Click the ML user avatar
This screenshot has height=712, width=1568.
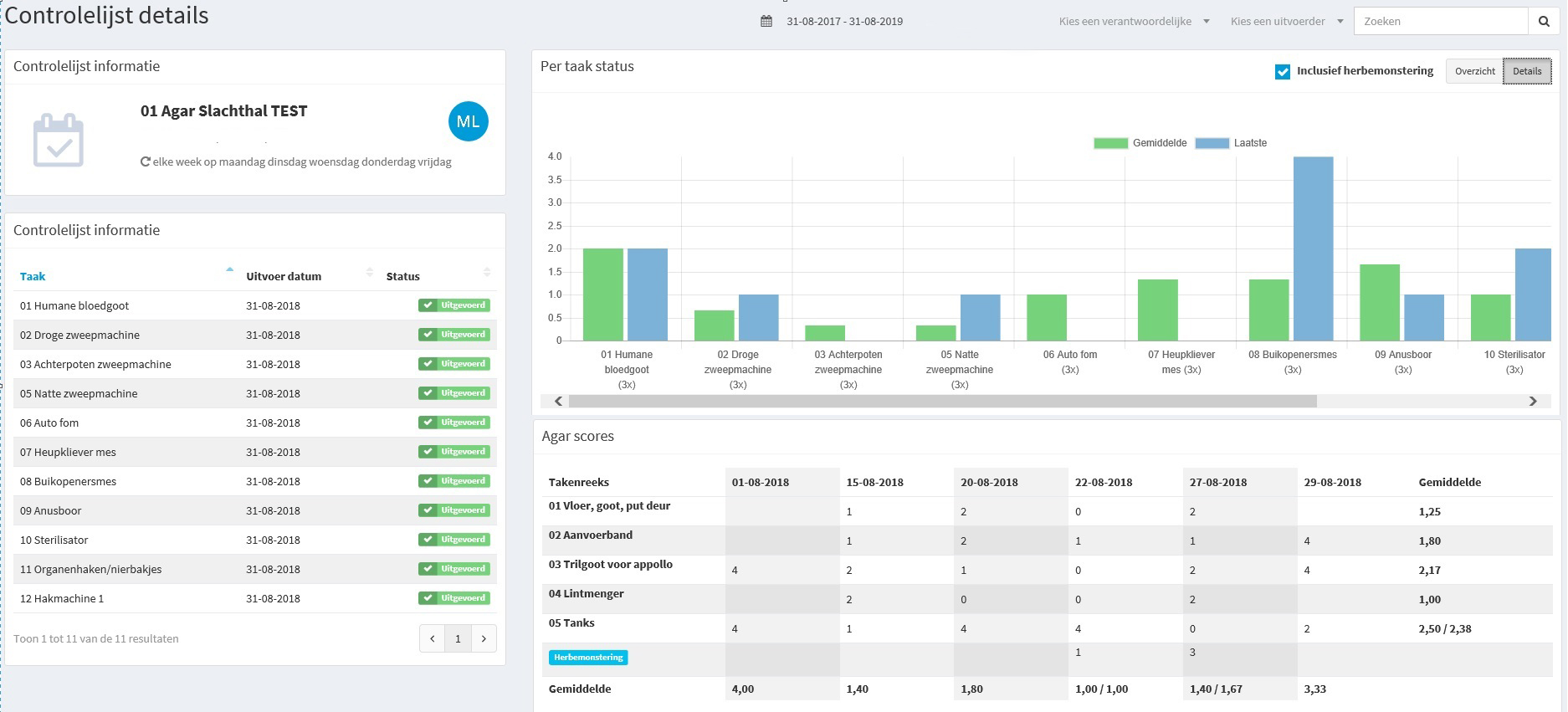(468, 121)
